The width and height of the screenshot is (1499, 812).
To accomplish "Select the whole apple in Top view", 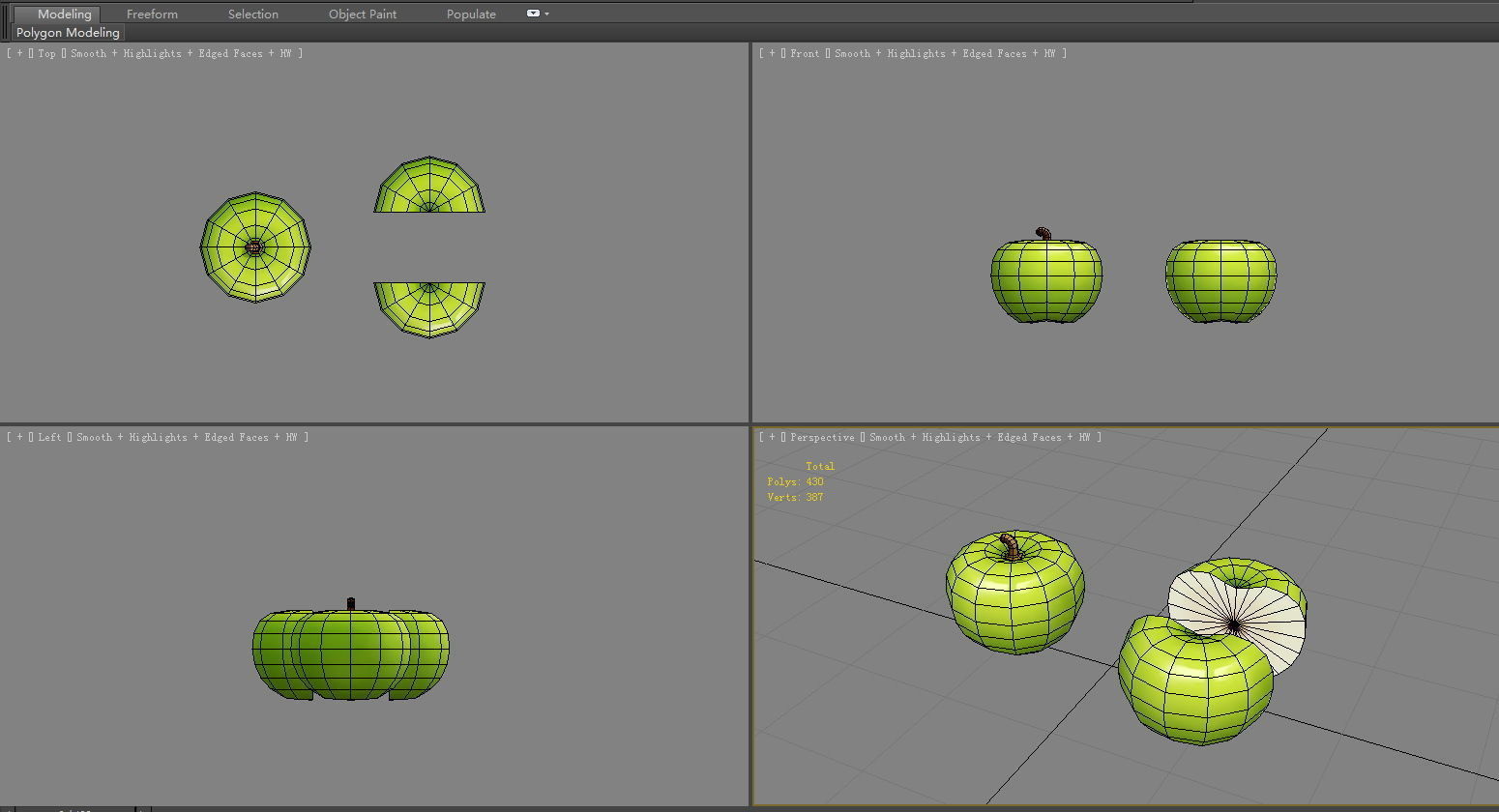I will tap(255, 247).
